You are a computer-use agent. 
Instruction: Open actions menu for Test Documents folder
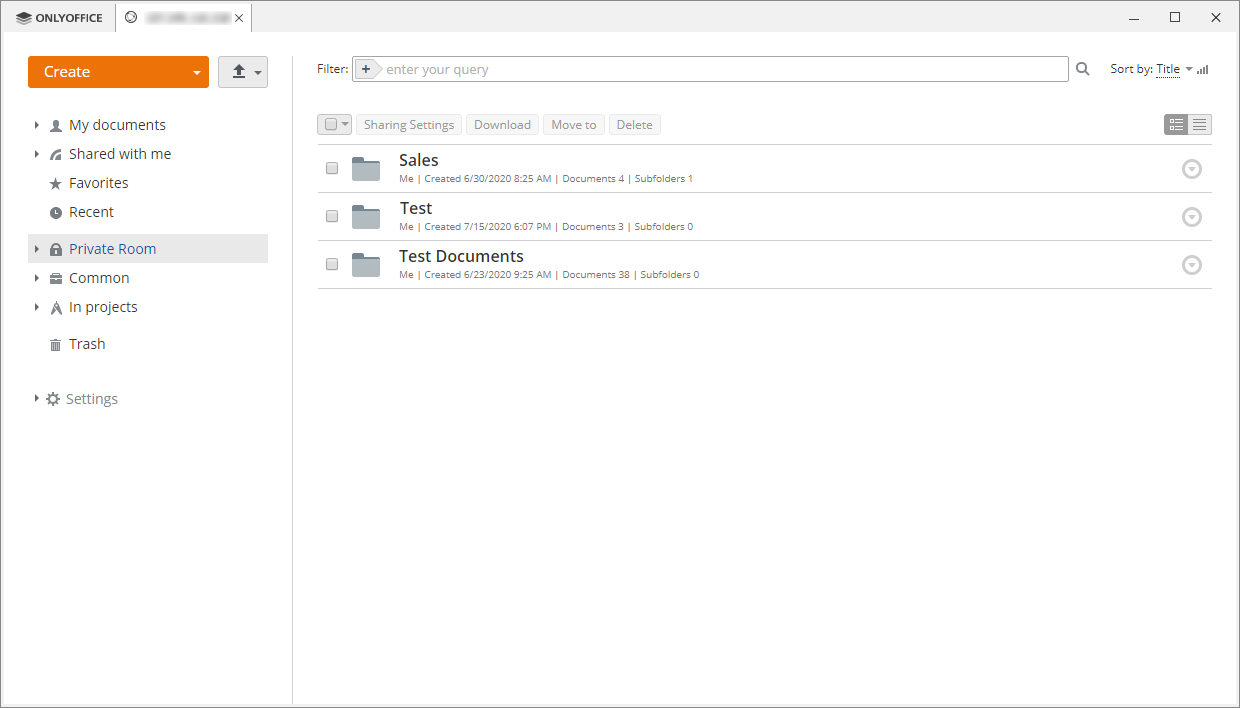click(x=1191, y=265)
